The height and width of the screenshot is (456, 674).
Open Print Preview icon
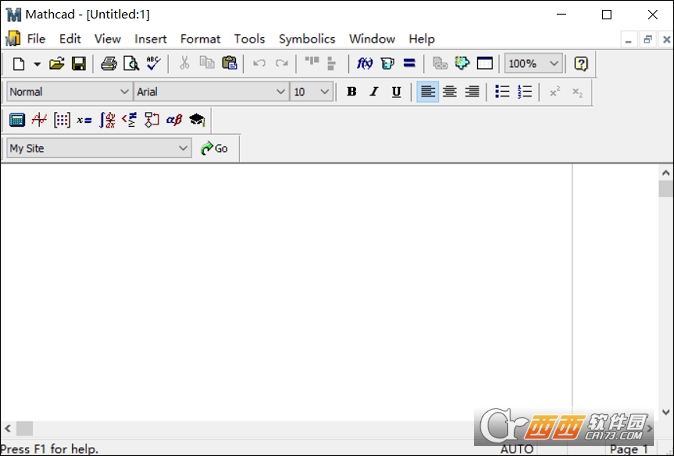click(131, 64)
